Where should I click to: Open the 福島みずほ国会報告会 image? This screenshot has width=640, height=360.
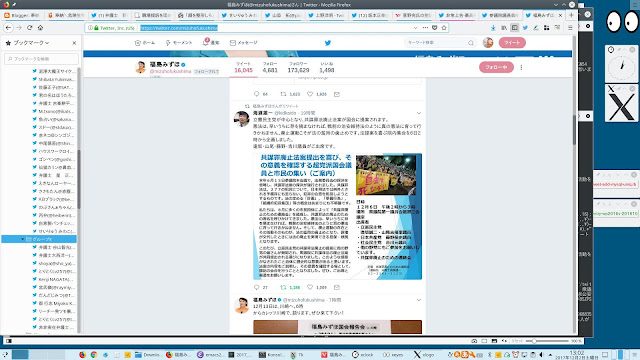338,327
